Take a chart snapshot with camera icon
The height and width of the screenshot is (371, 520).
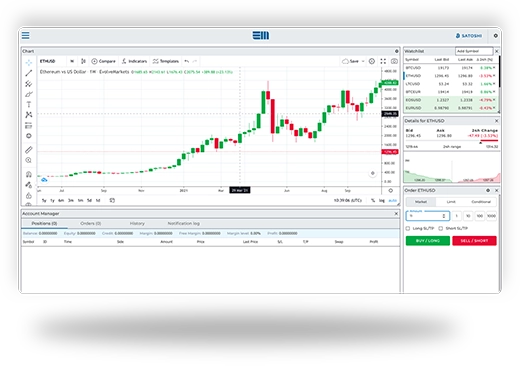pyautogui.click(x=394, y=61)
